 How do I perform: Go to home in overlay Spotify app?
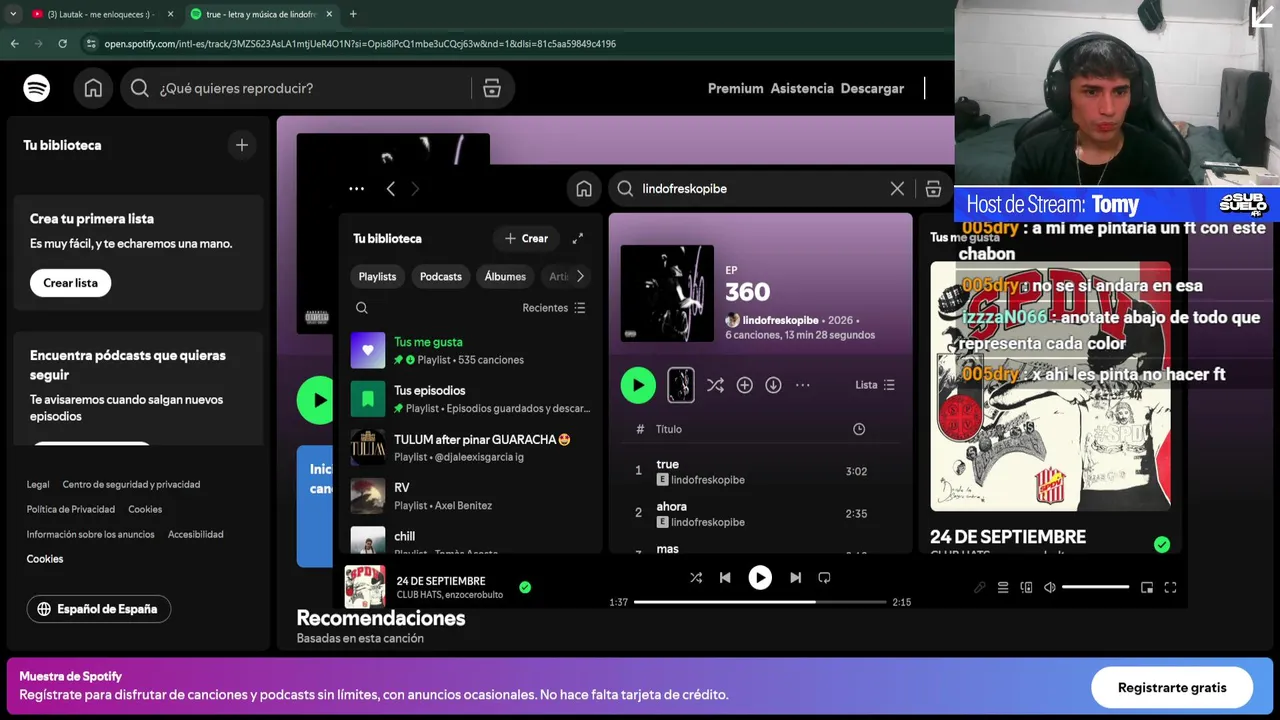coord(584,188)
